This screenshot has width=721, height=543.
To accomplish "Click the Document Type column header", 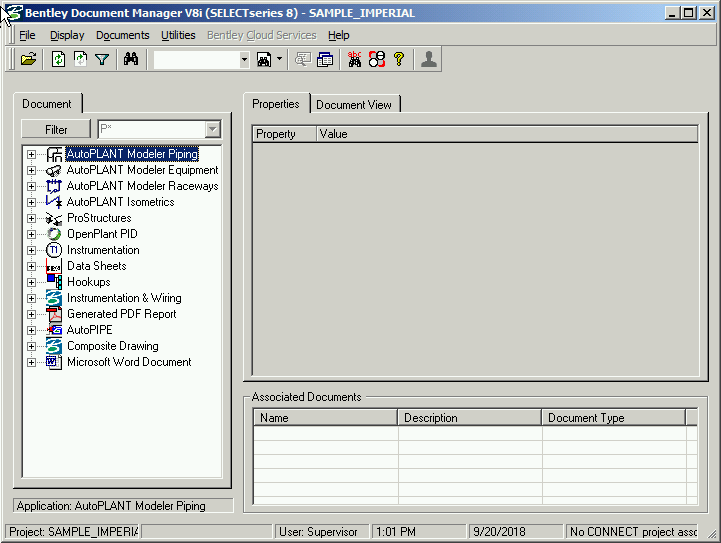I will (614, 418).
